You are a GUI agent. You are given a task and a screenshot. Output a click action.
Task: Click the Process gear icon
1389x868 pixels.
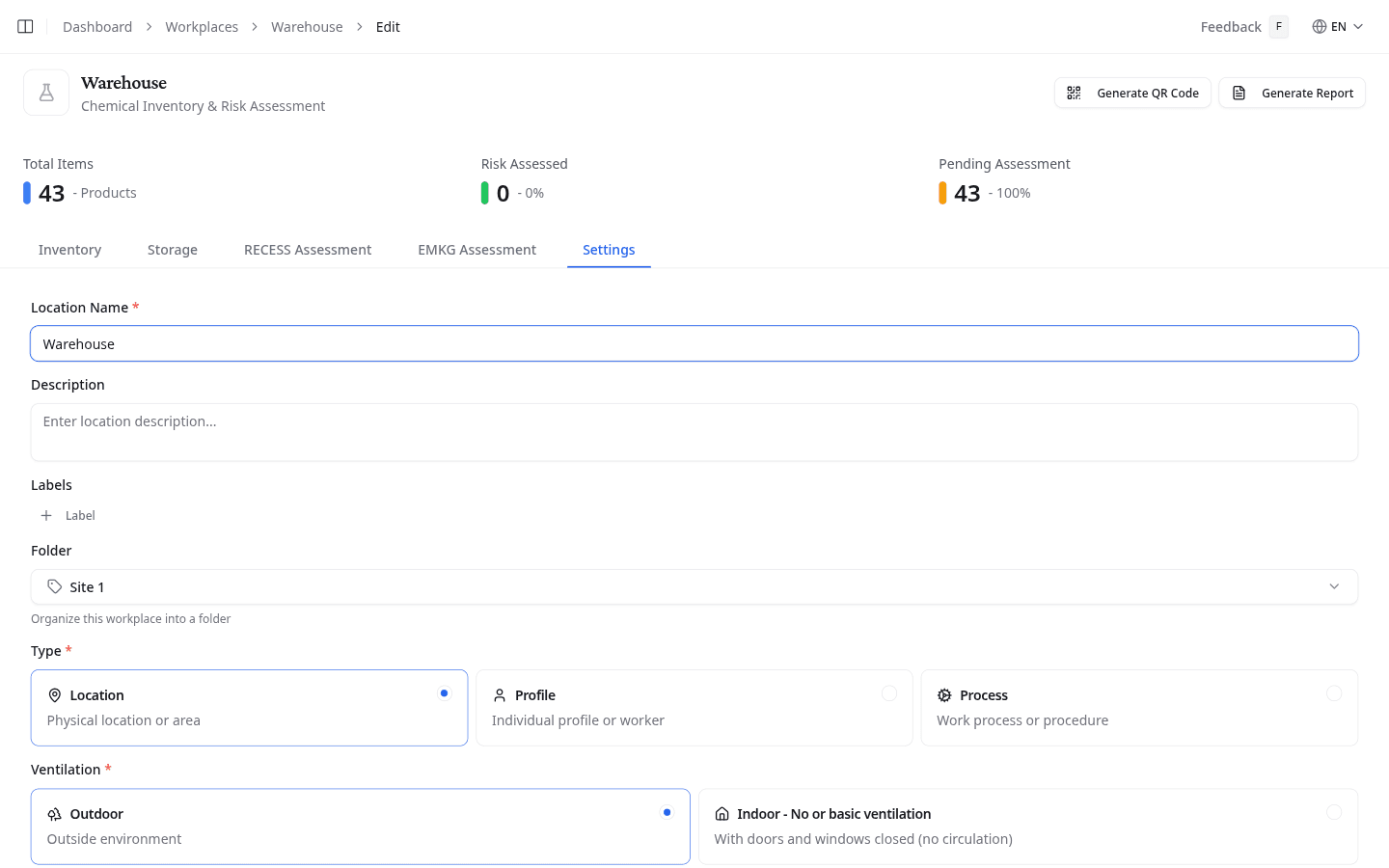tap(944, 695)
